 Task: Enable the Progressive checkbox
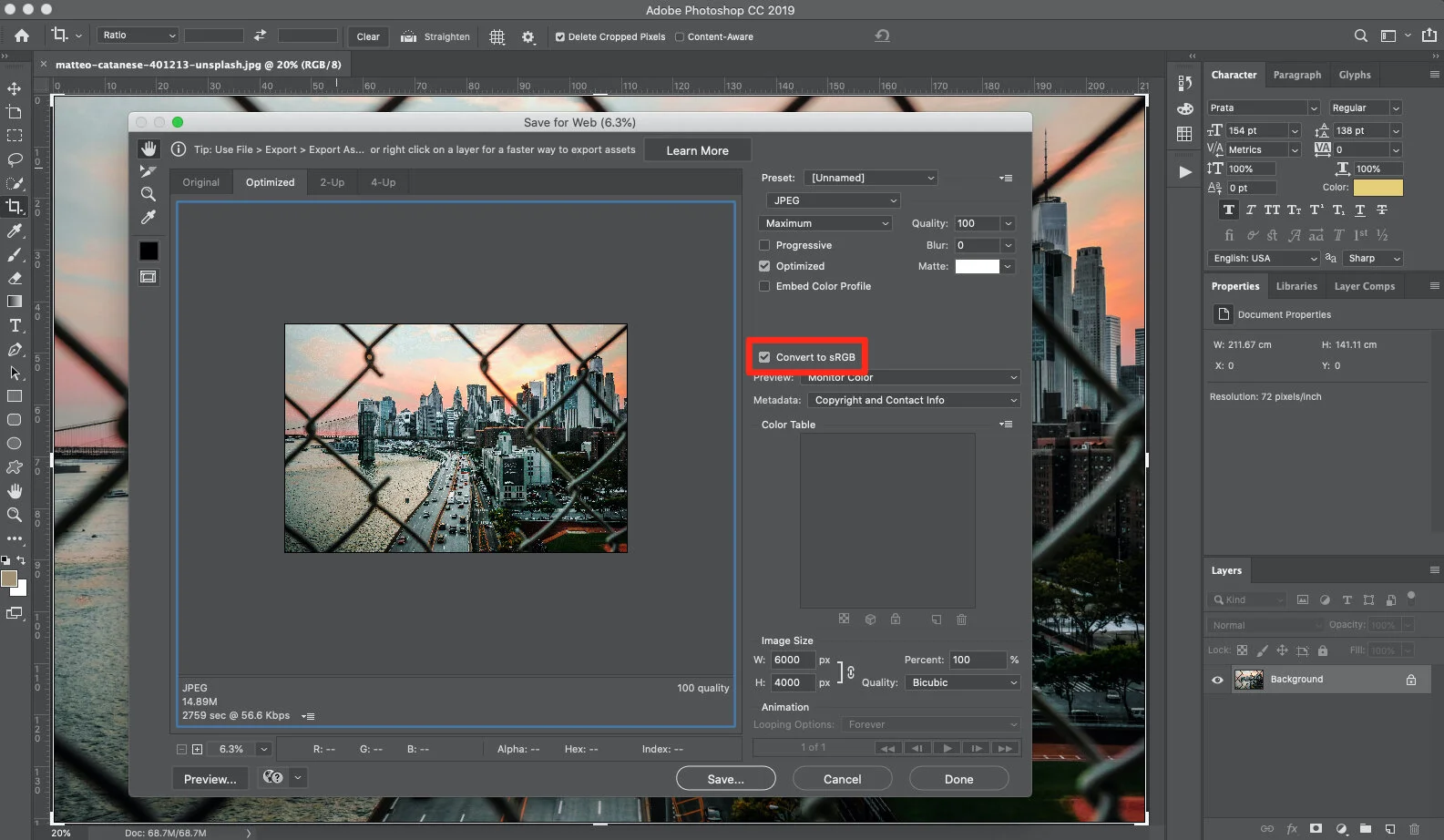click(x=764, y=245)
